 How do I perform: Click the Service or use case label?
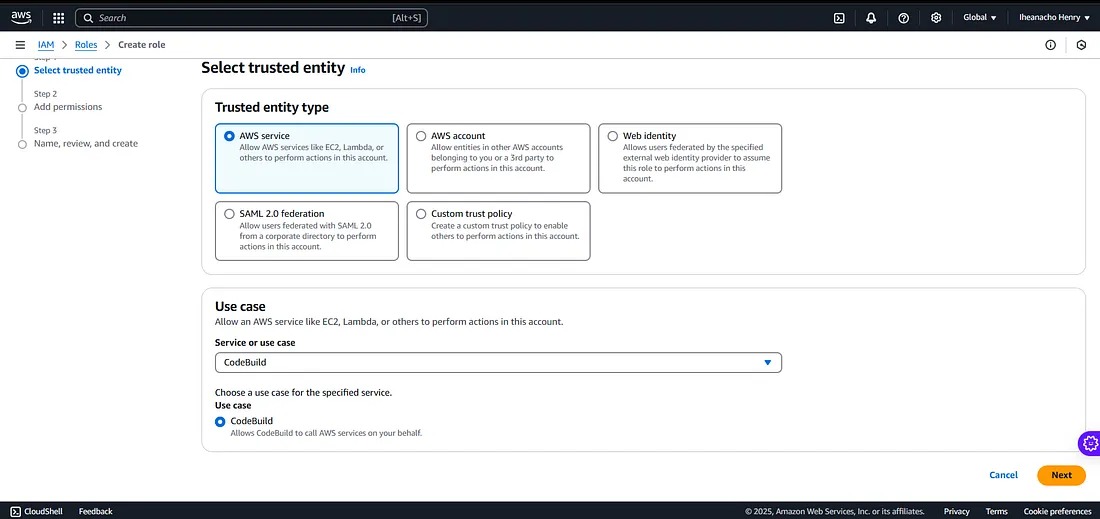[x=255, y=343]
